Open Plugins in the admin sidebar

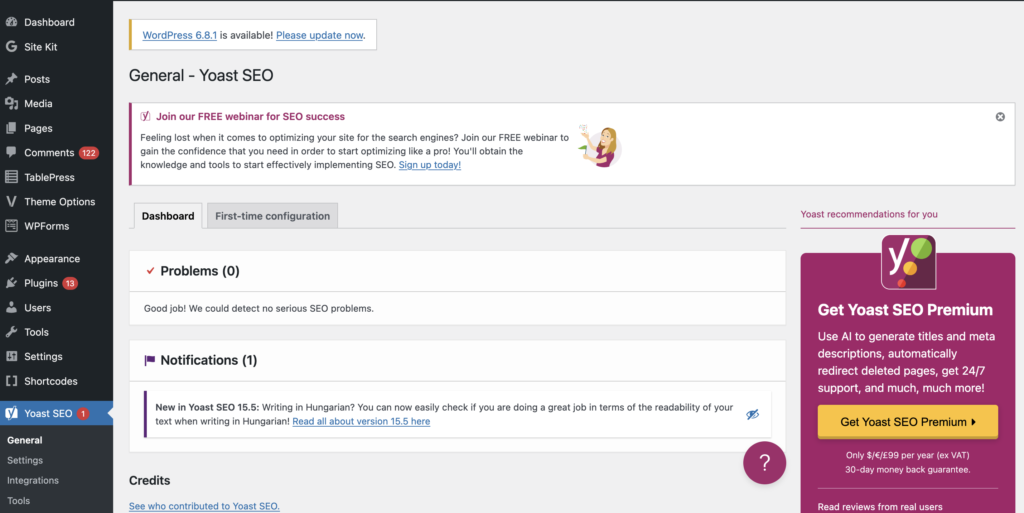coord(56,283)
